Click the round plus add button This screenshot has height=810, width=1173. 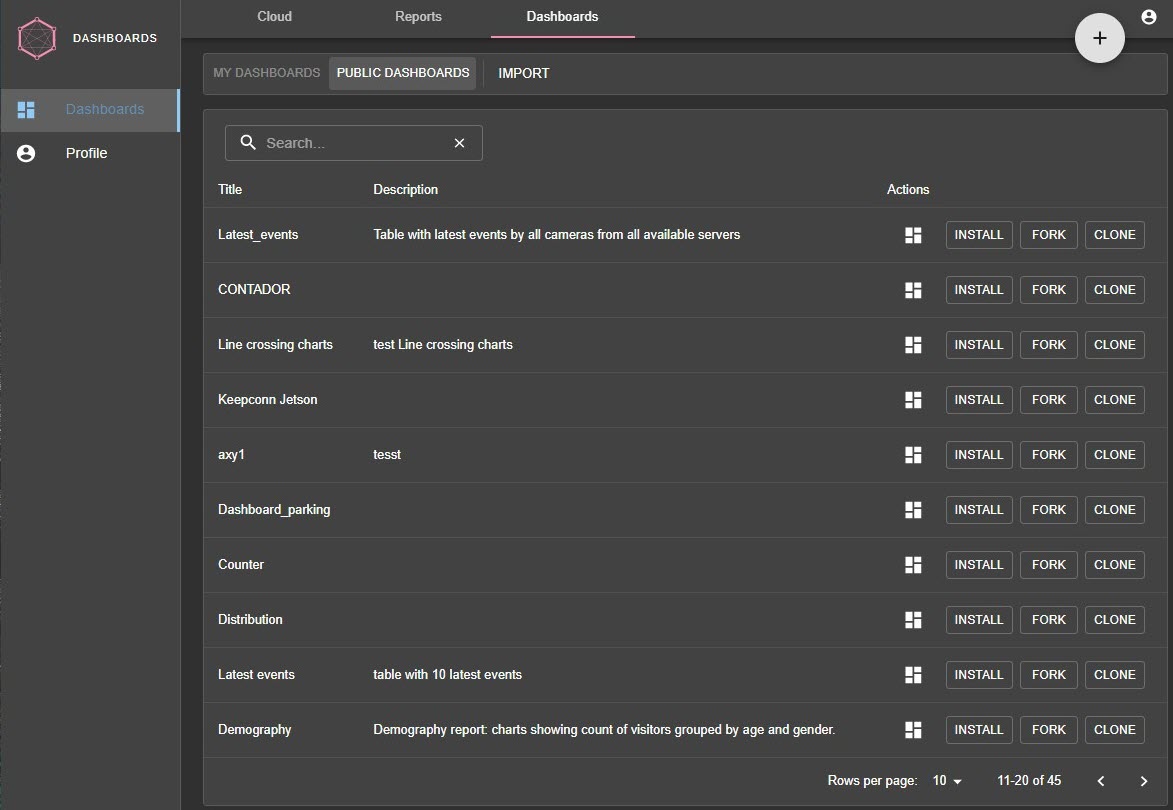coord(1099,38)
